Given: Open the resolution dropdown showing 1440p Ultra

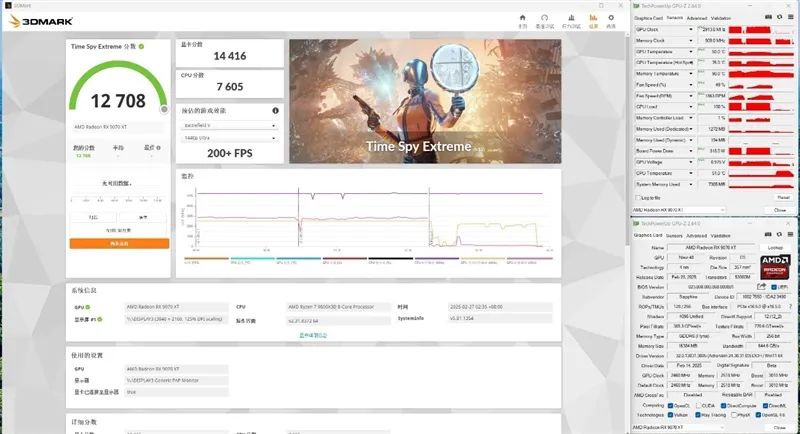Looking at the screenshot, I should coord(230,138).
